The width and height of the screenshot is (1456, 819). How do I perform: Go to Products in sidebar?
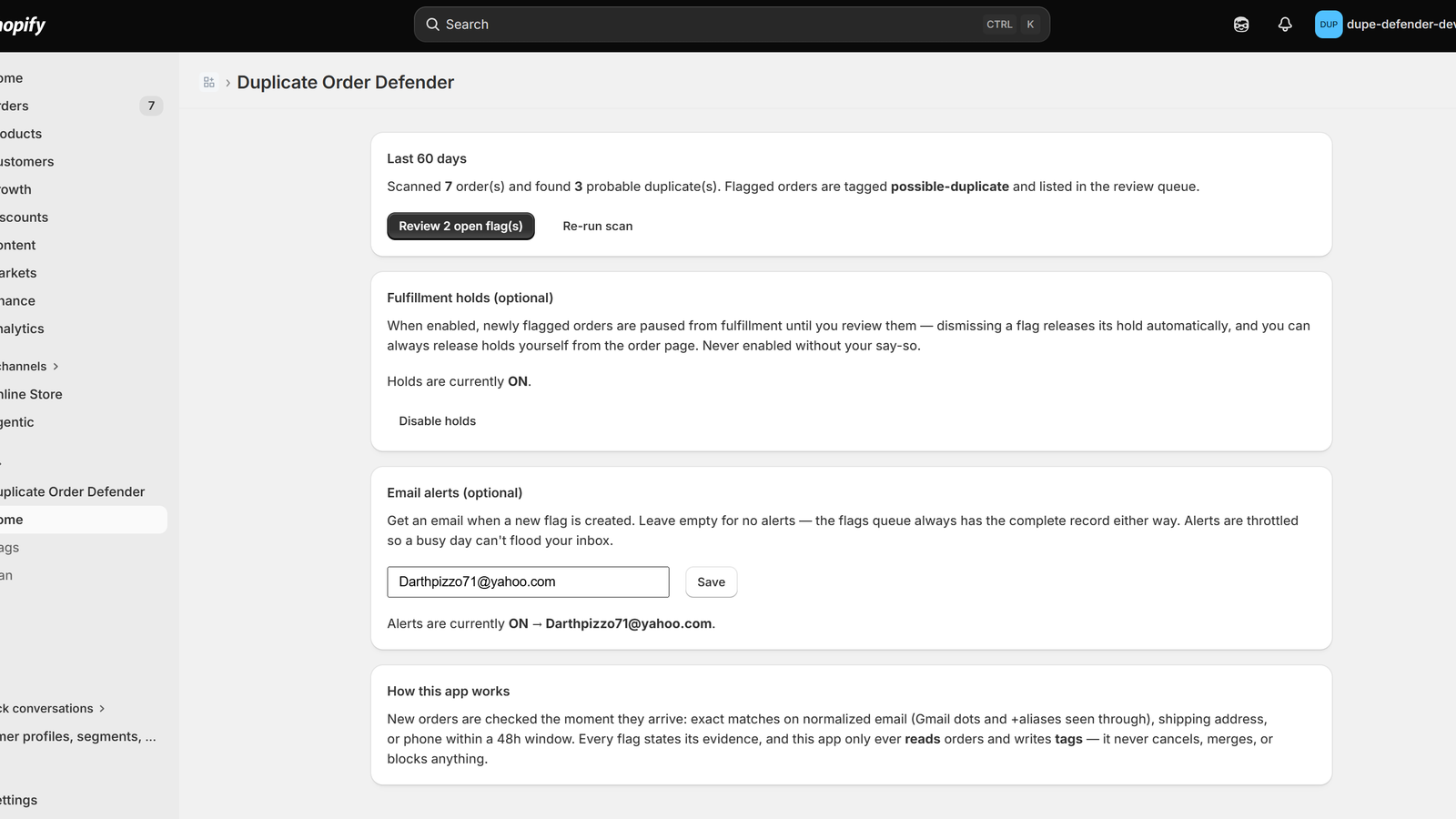click(82, 134)
